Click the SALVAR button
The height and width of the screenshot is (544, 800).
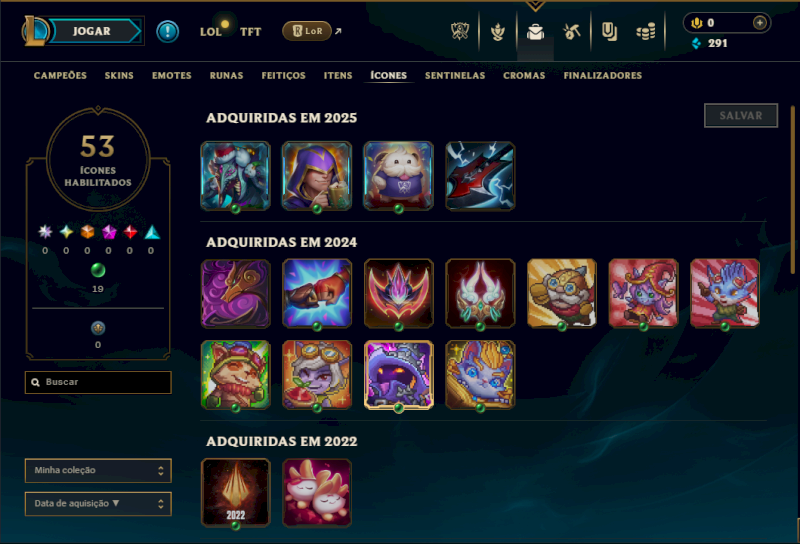tap(741, 116)
